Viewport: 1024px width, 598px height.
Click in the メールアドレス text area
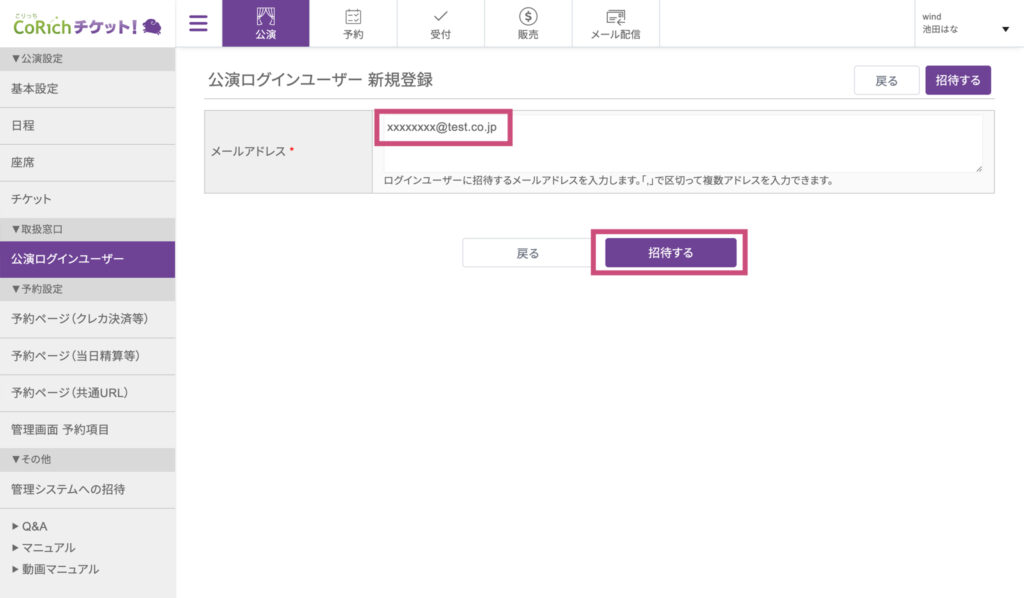tap(682, 144)
